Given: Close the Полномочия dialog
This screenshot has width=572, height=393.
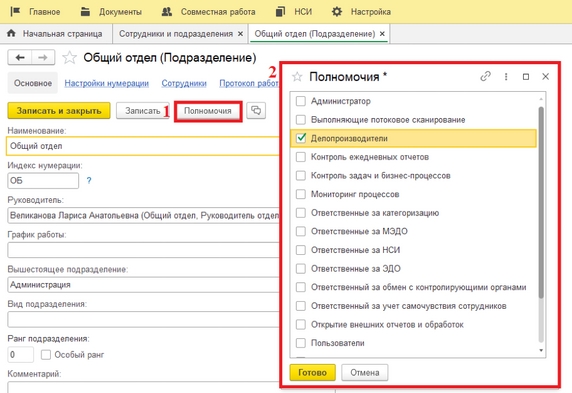Looking at the screenshot, I should (545, 76).
